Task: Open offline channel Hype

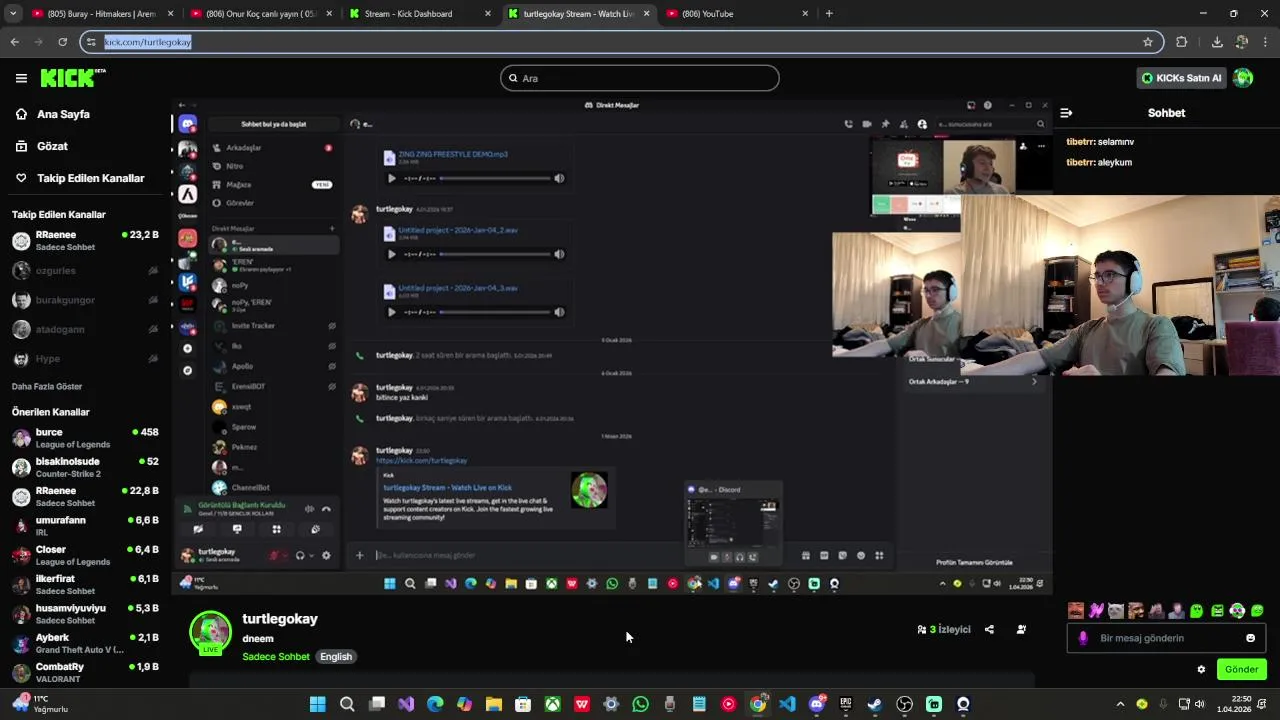Action: pyautogui.click(x=86, y=358)
